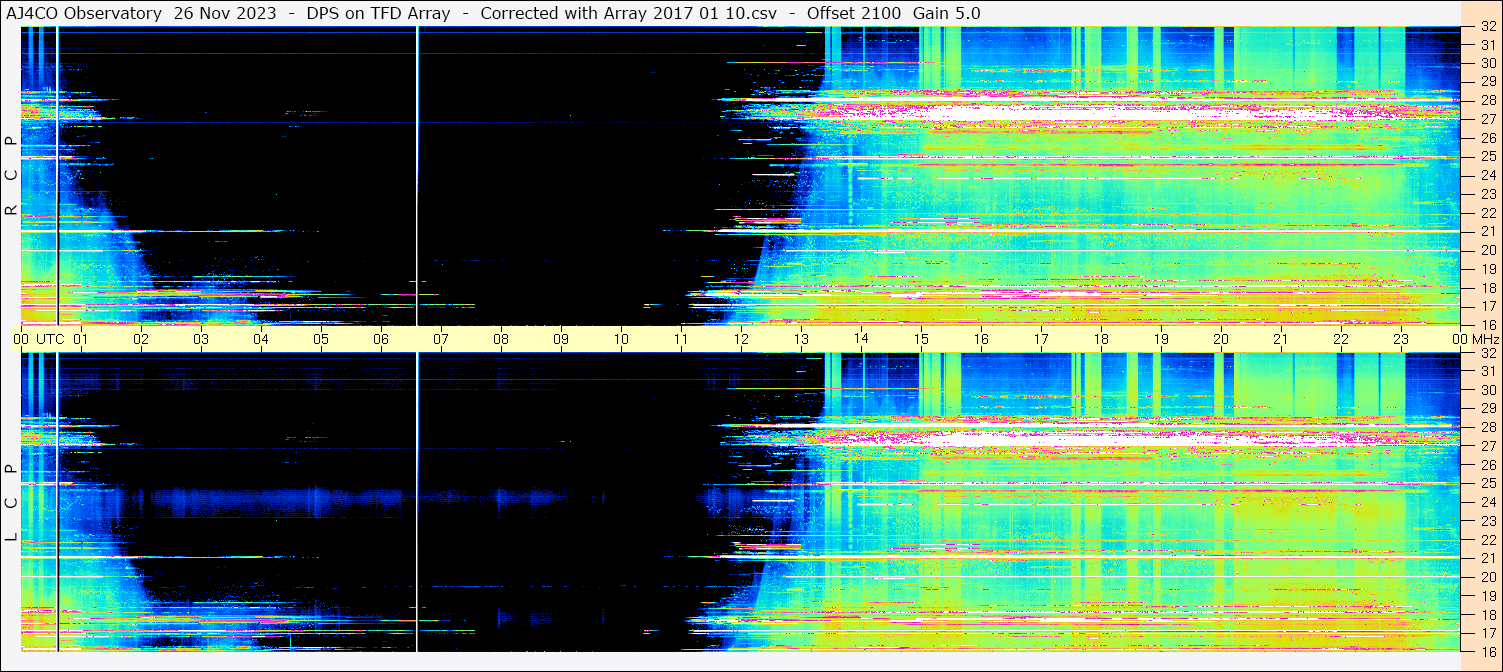Click the 'AJ4CO Observatory' title text
Image resolution: width=1503 pixels, height=672 pixels.
tap(84, 13)
